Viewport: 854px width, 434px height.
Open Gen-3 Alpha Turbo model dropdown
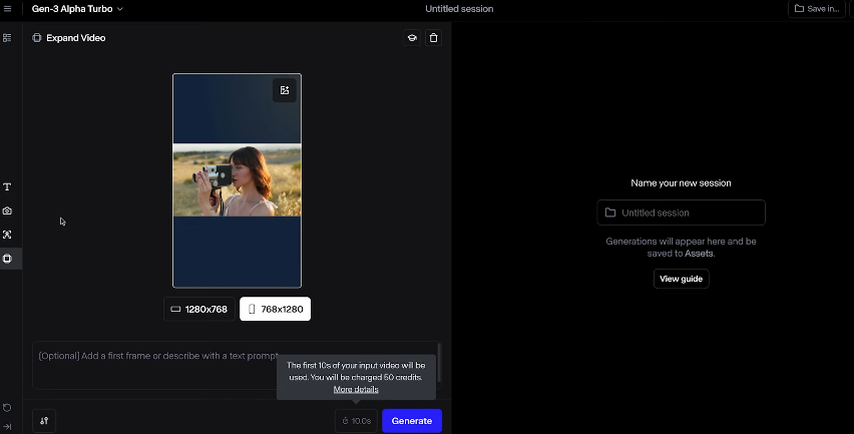[x=77, y=9]
